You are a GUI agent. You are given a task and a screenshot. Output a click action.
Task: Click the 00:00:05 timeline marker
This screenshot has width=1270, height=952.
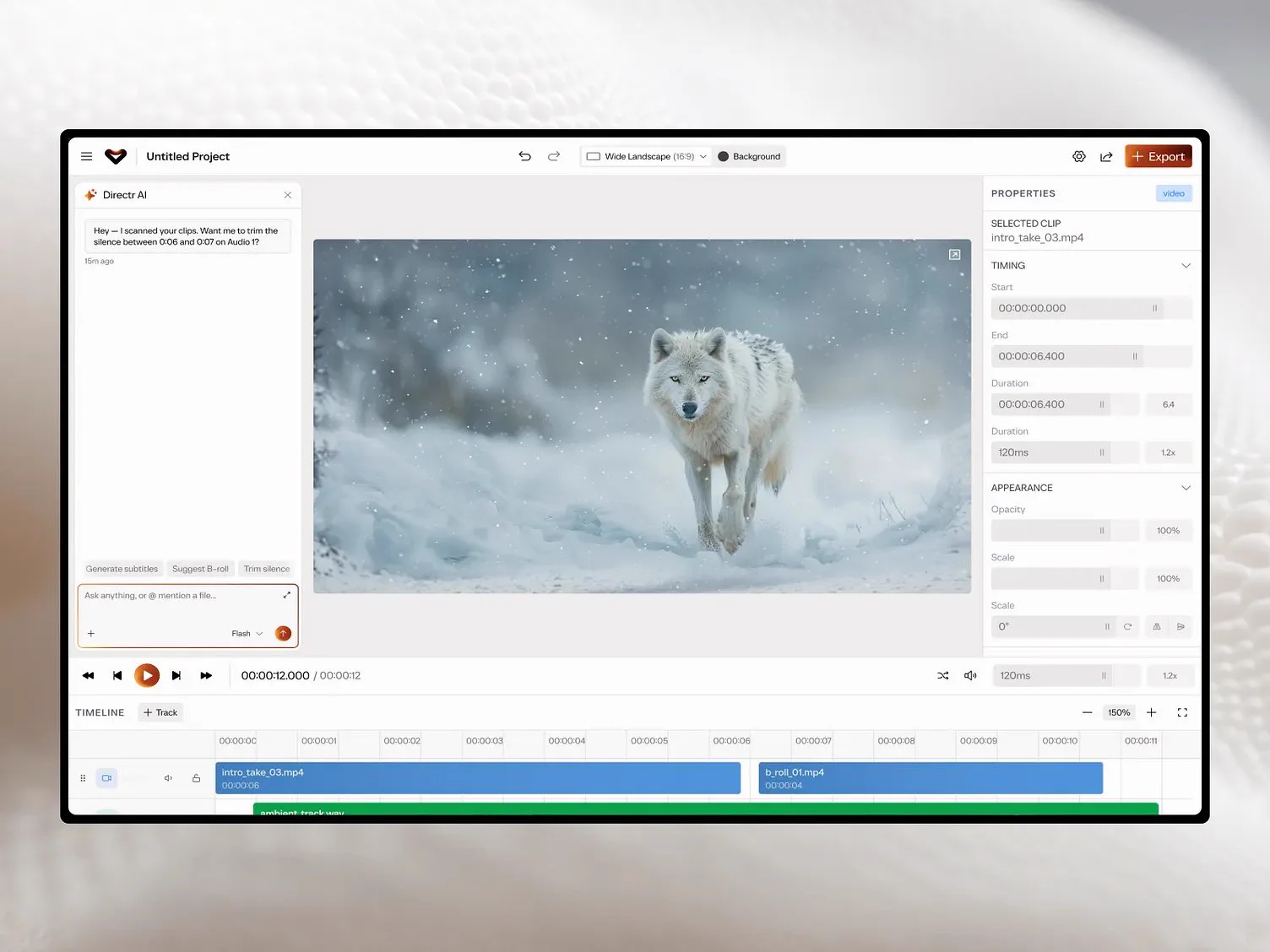point(649,741)
